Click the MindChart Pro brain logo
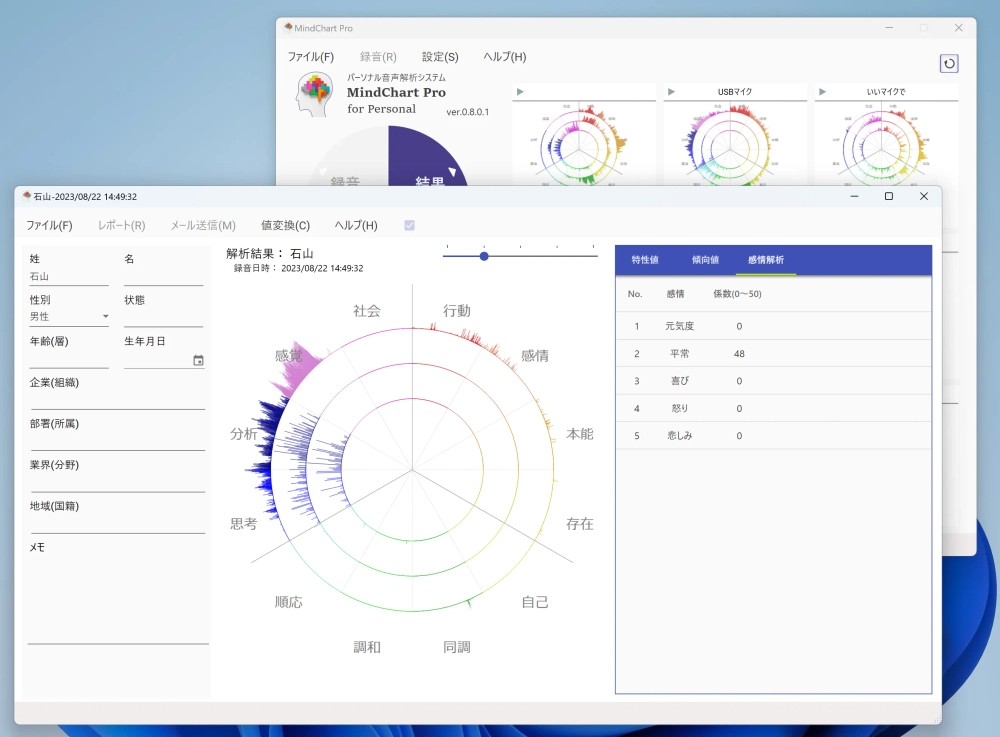This screenshot has width=1000, height=737. [x=316, y=93]
